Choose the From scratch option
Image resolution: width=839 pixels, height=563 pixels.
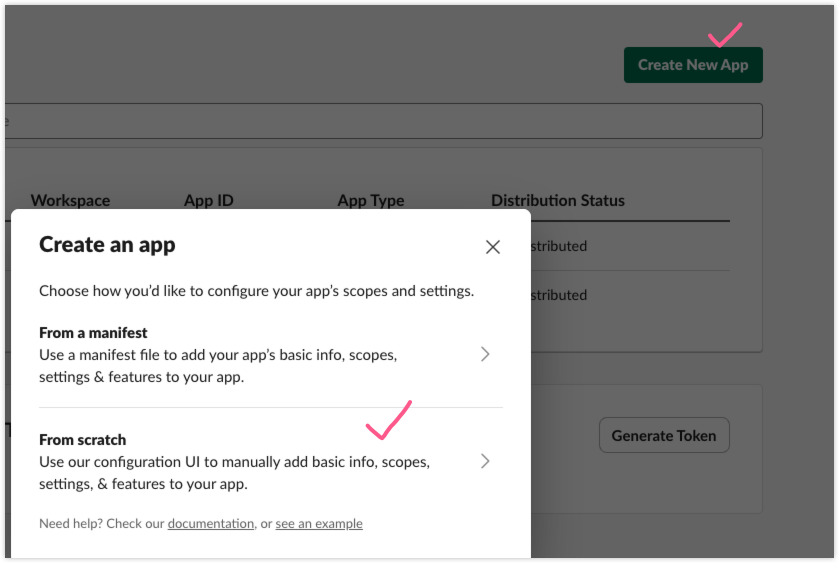click(271, 461)
